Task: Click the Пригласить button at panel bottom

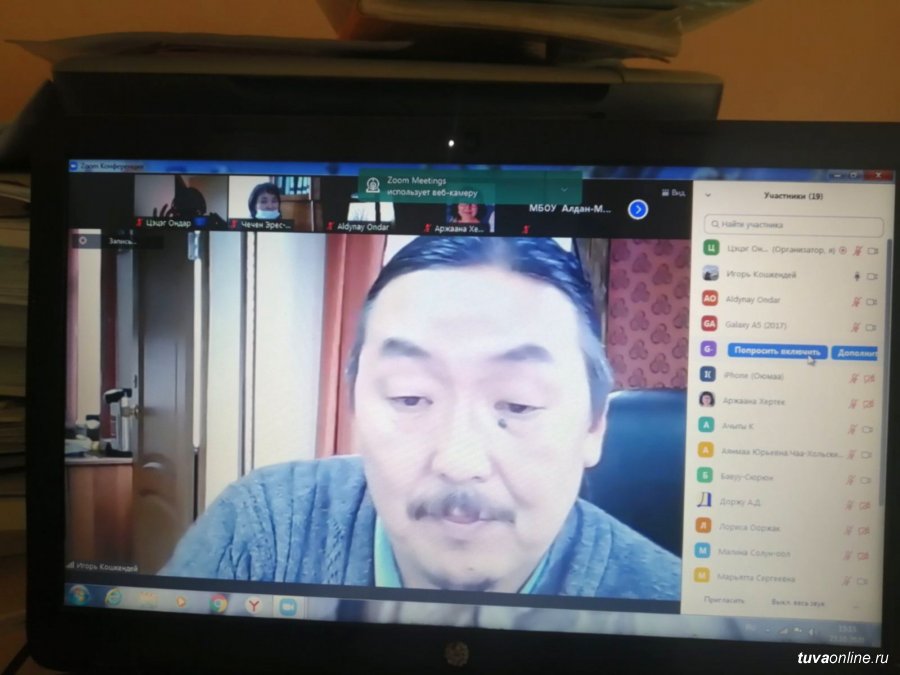Action: [725, 601]
